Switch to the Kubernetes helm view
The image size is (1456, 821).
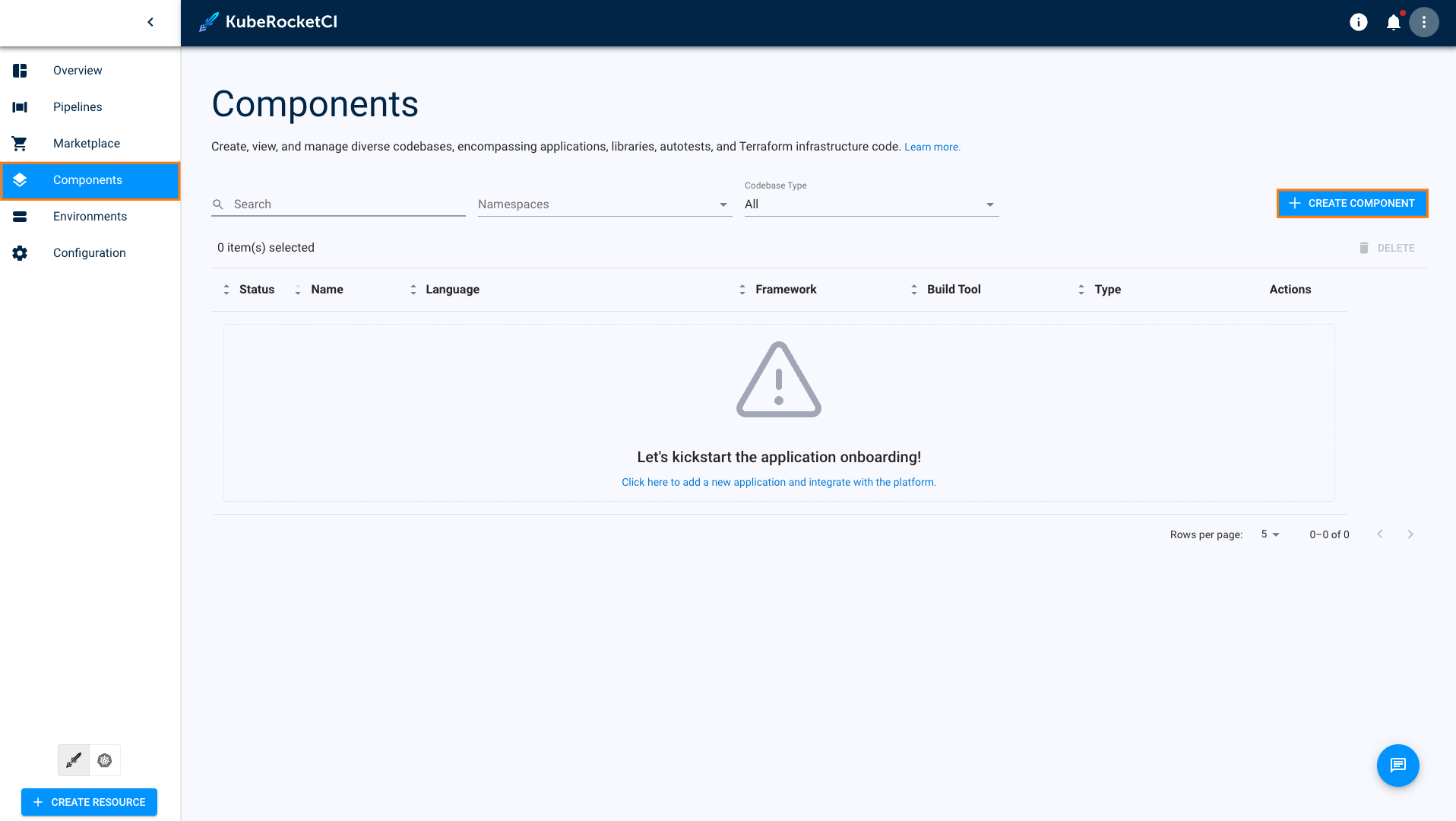105,760
